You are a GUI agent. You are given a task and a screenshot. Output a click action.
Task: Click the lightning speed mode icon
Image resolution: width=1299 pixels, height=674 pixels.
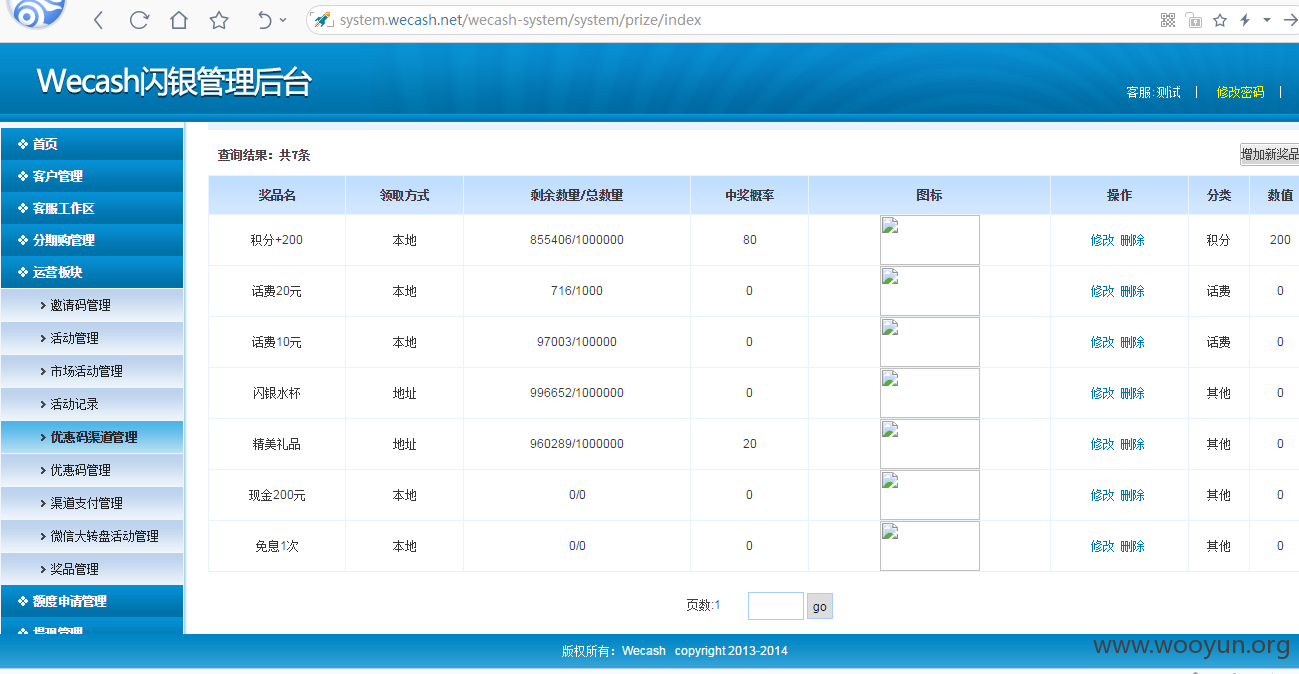1245,20
